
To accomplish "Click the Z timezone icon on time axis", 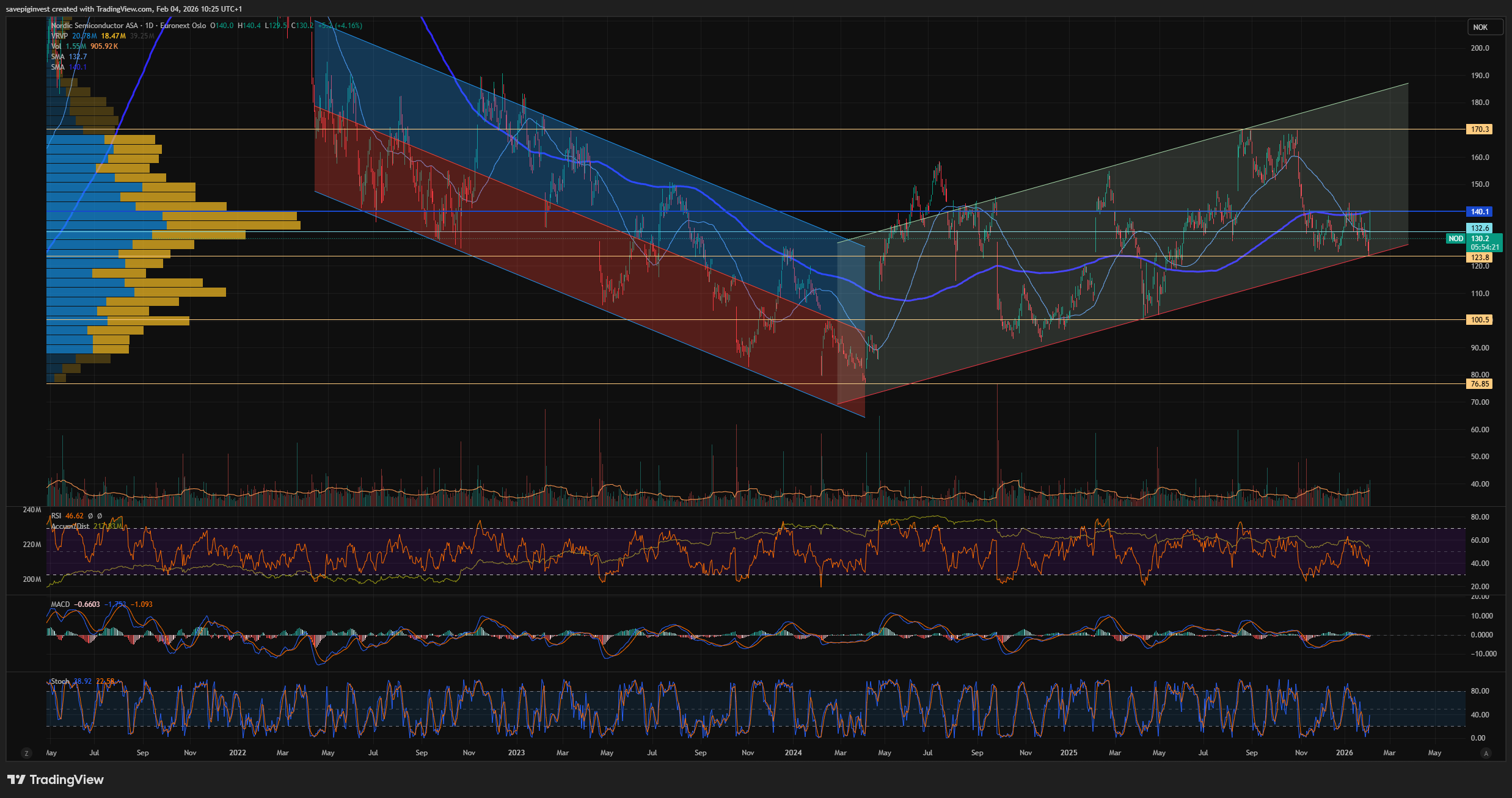I will (26, 753).
